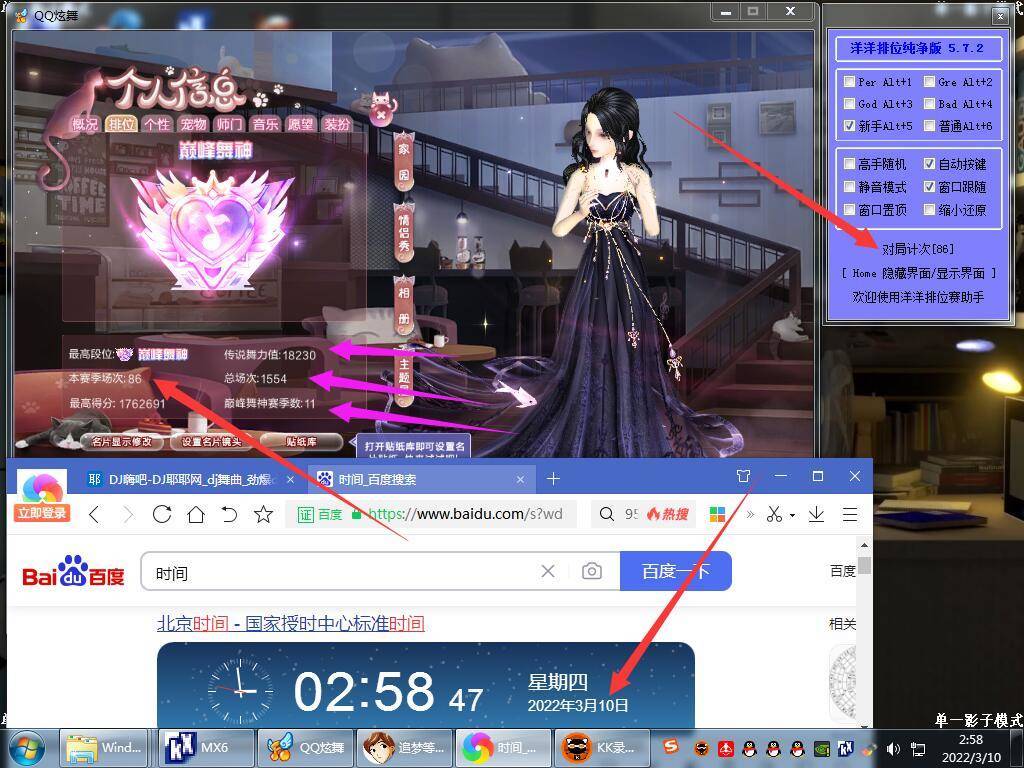1024x768 pixels.
Task: Open a new browser tab with plus
Action: (553, 479)
